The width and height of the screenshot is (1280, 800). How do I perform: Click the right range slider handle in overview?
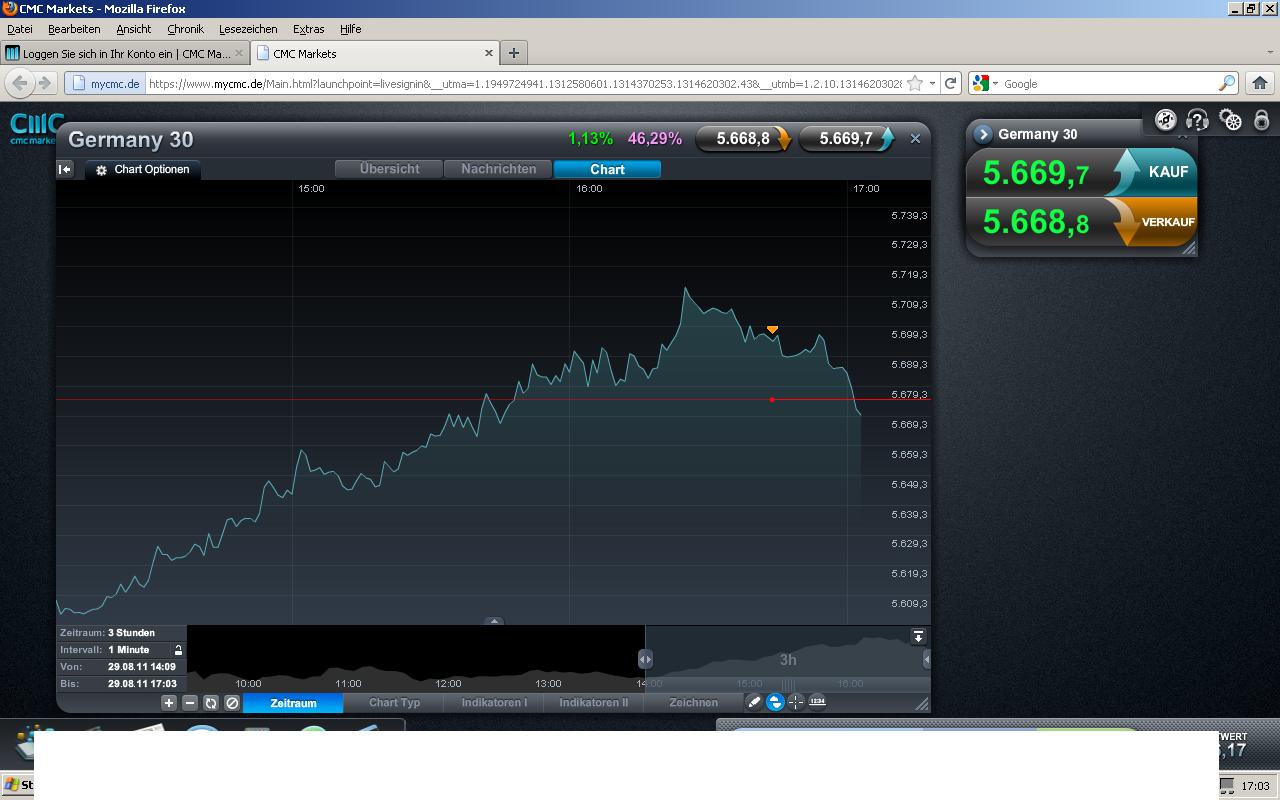[927, 659]
